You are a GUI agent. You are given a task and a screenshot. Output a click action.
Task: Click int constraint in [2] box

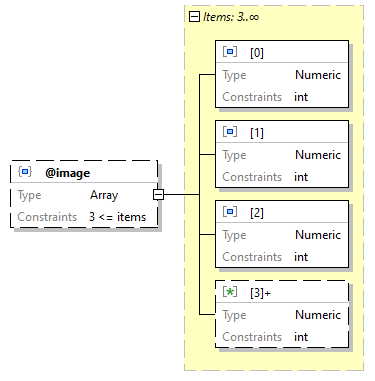301,257
